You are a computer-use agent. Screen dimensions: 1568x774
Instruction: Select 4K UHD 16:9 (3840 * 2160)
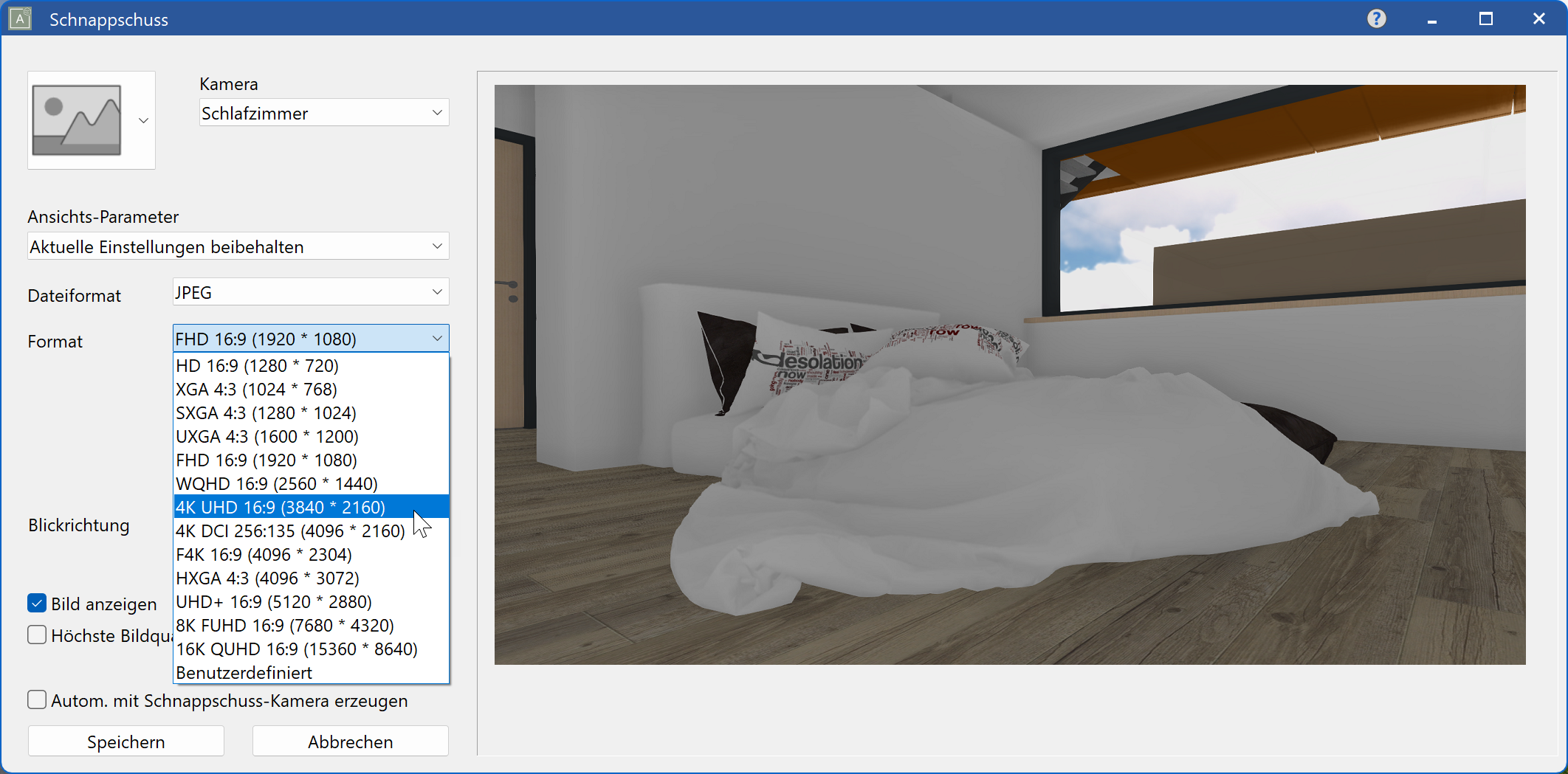click(x=281, y=507)
